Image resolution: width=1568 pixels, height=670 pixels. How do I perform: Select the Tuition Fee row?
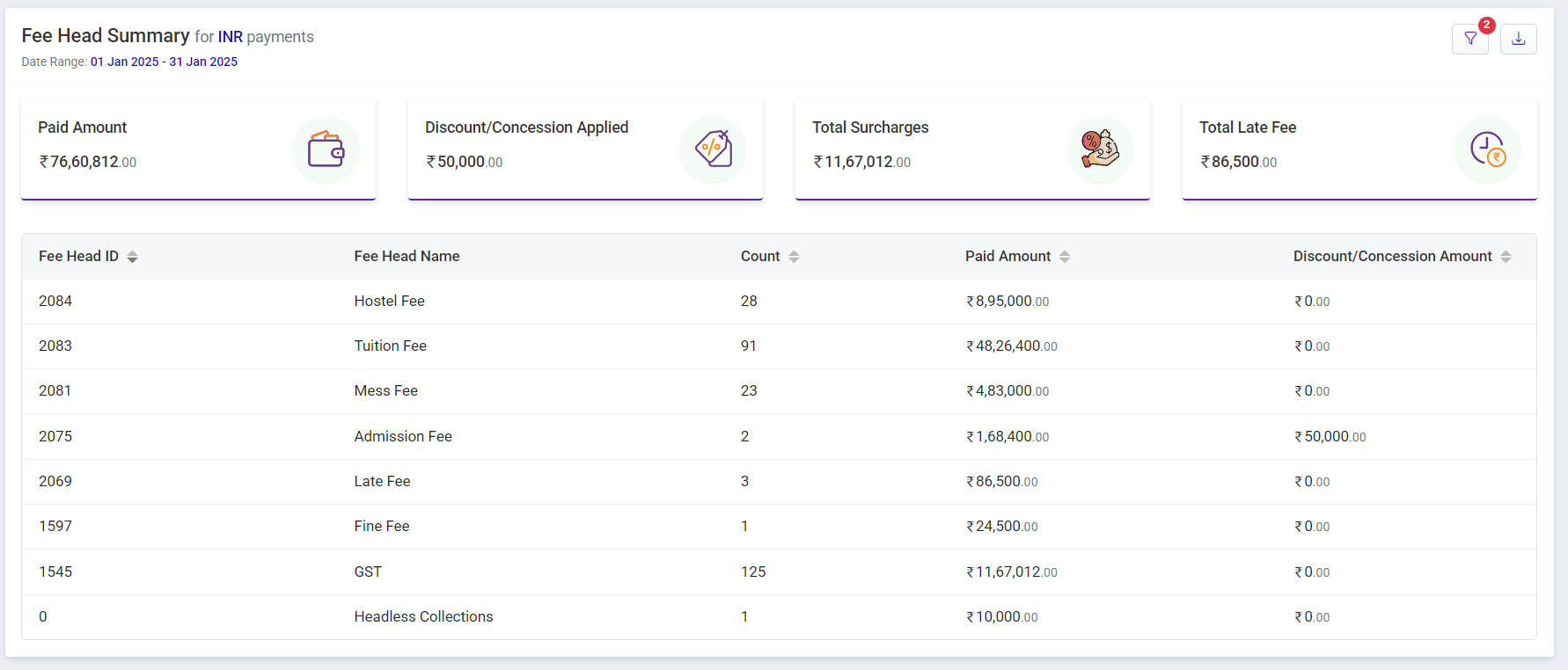point(390,346)
